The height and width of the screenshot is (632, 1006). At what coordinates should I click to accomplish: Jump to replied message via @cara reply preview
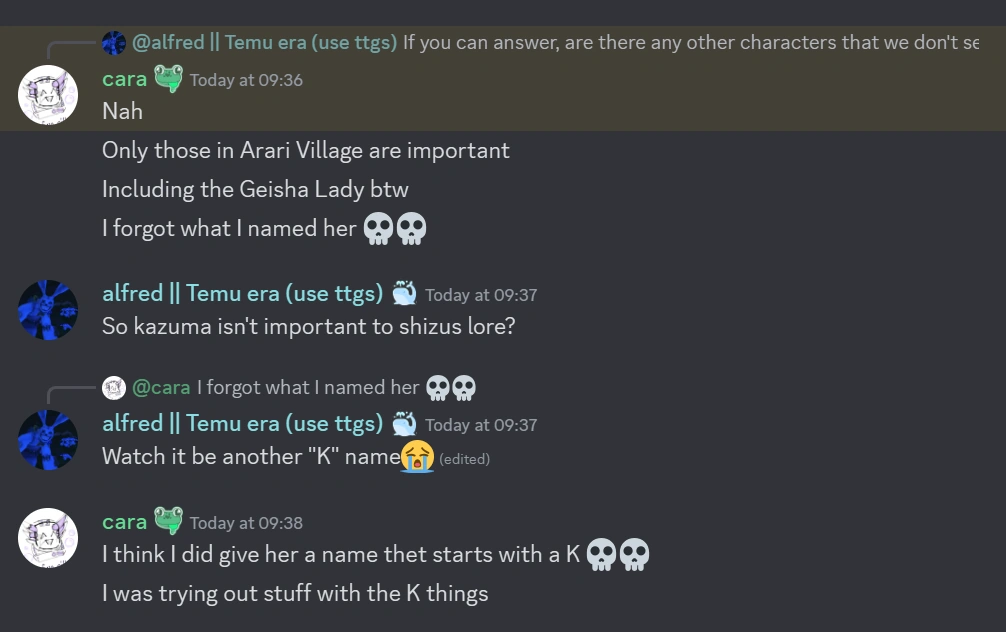307,387
